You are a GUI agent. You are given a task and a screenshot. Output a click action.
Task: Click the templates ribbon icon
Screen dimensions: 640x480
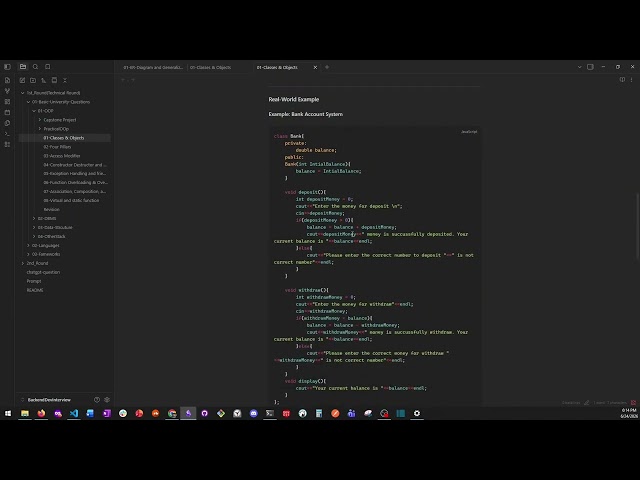point(7,123)
